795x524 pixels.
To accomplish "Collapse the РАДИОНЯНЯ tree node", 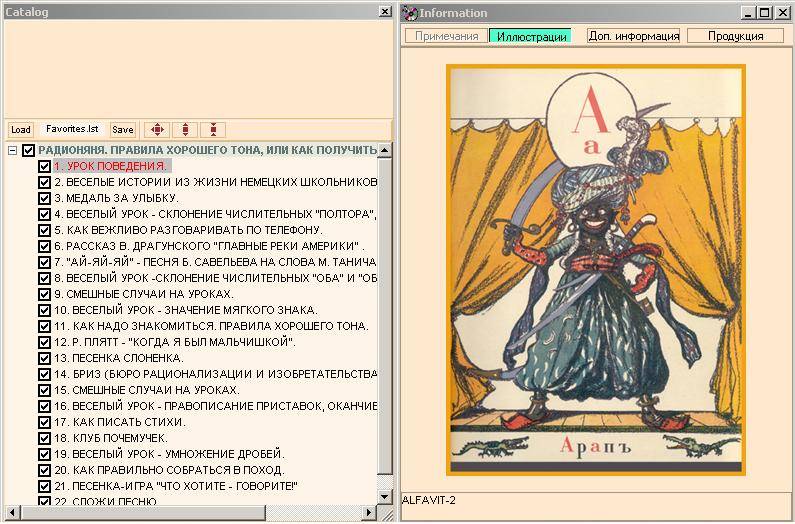I will point(13,150).
